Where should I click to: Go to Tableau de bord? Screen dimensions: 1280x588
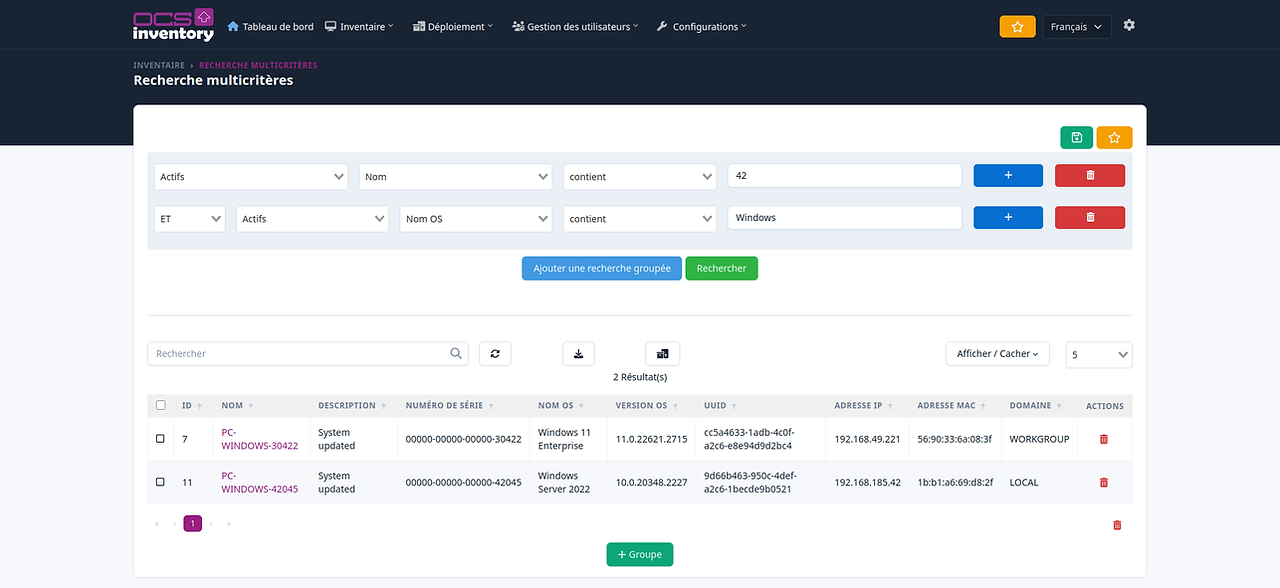[271, 27]
